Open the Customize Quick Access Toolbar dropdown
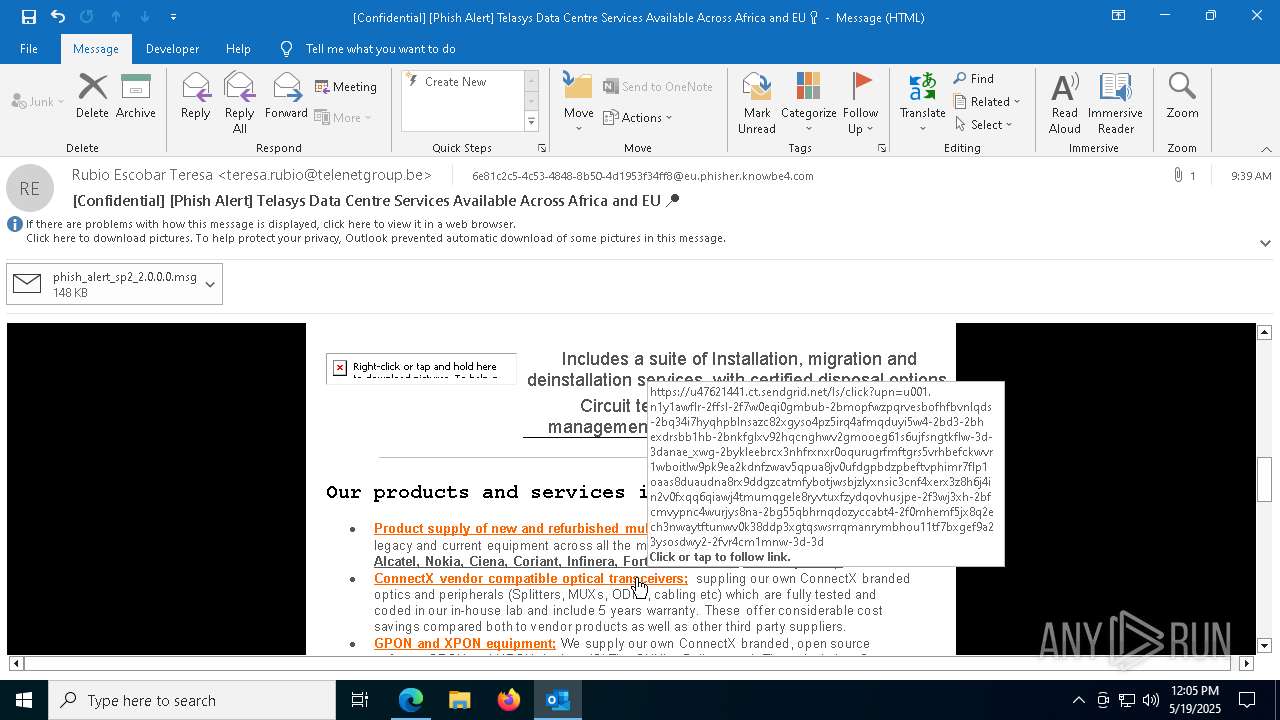1280x720 pixels. click(x=173, y=17)
